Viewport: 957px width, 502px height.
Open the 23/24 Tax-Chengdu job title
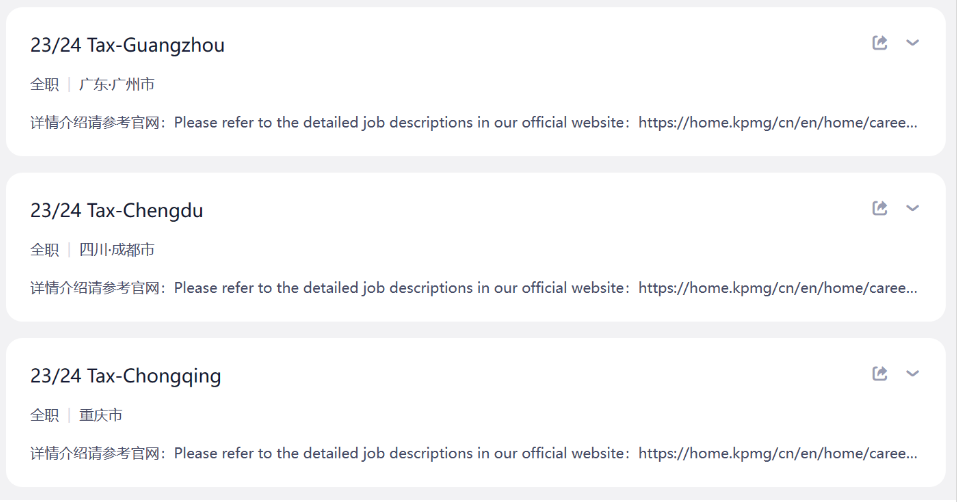click(117, 210)
